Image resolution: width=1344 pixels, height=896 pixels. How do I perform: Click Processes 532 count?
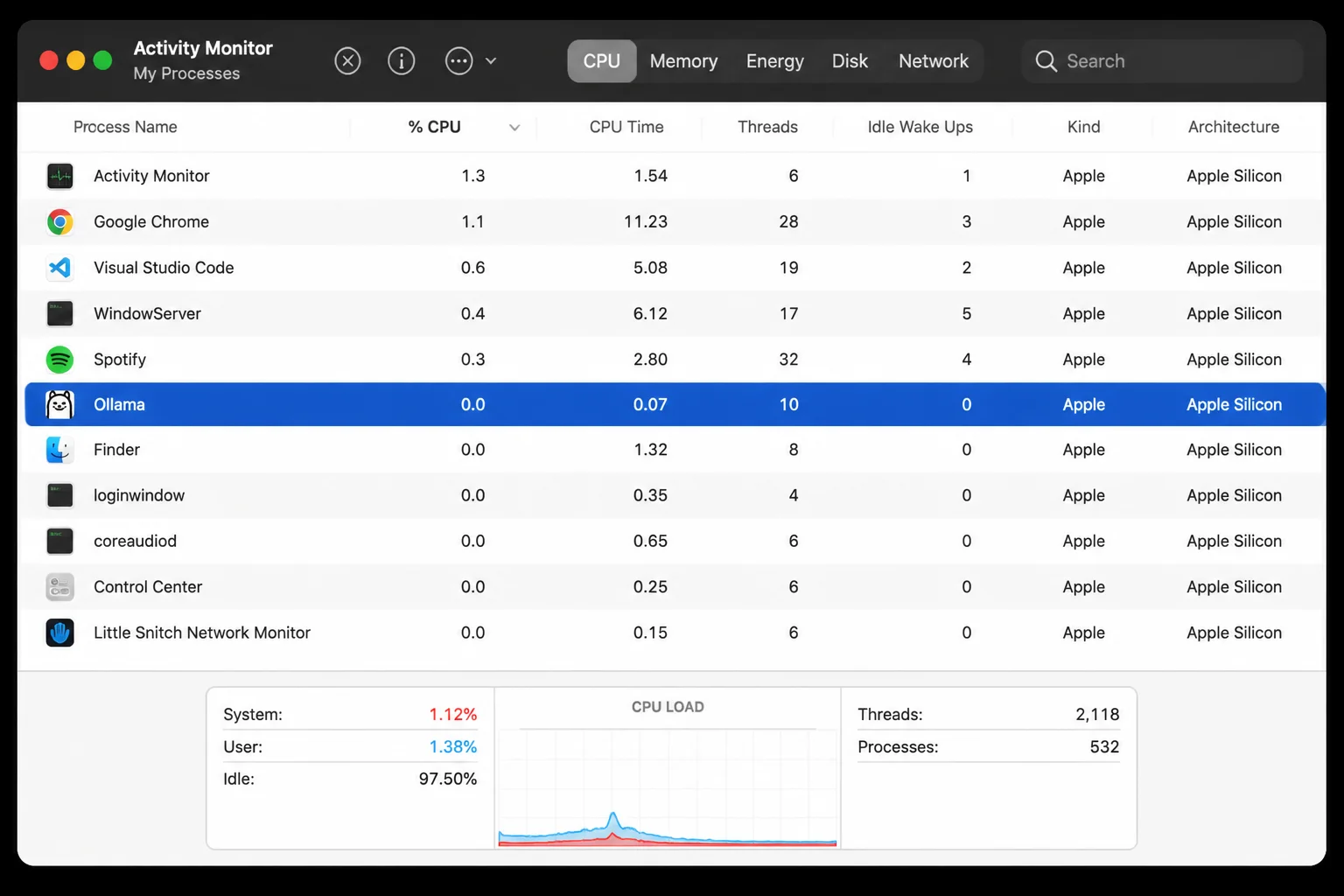click(x=1104, y=746)
